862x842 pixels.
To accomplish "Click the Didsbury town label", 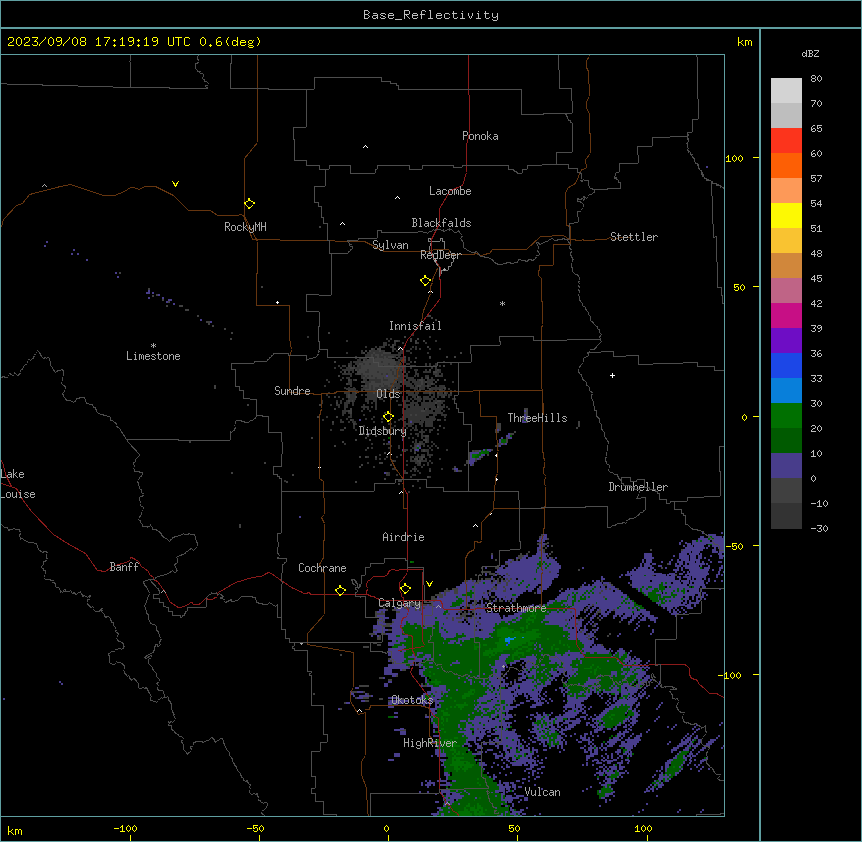I will 383,431.
